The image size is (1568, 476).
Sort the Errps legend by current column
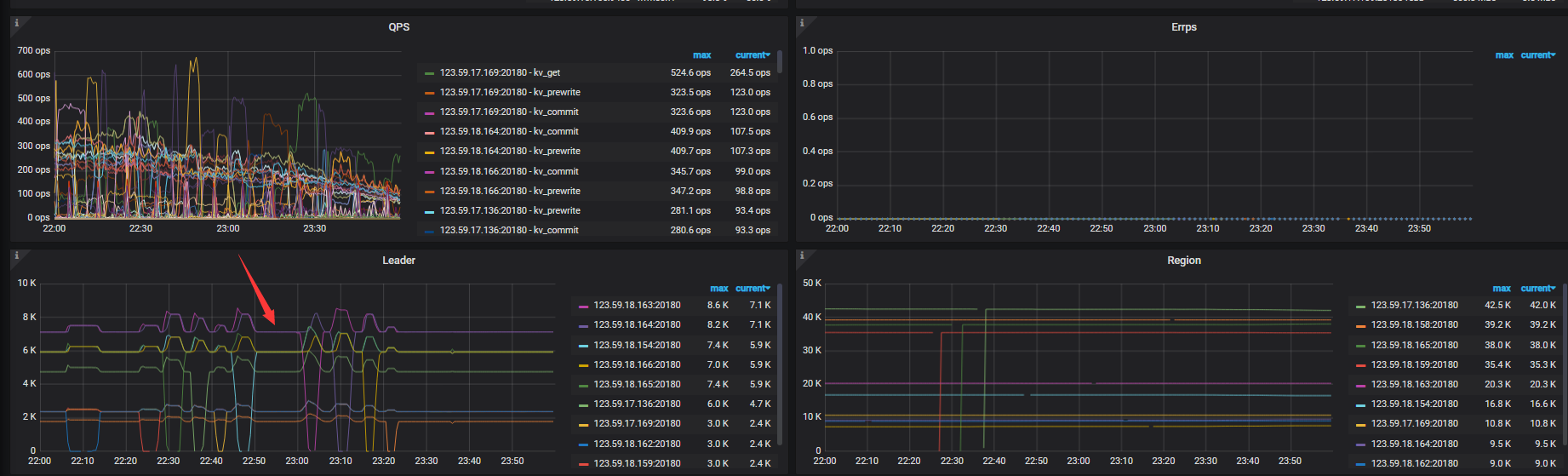click(1537, 55)
